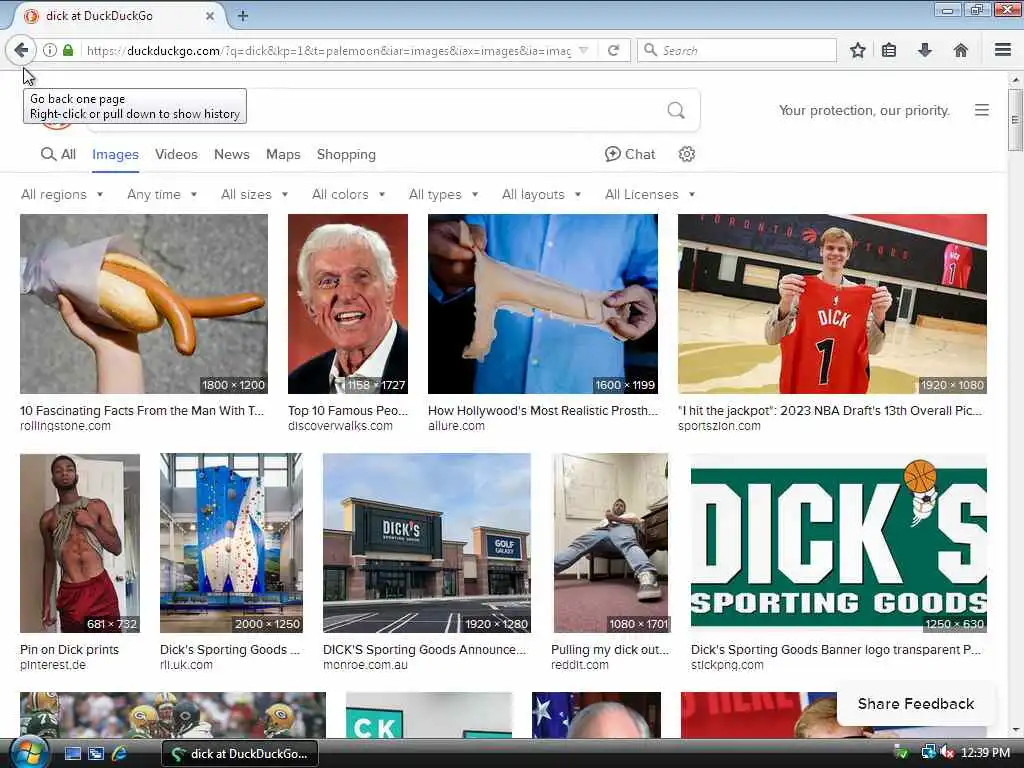
Task: Open the monroe.com.au store image
Action: click(x=426, y=543)
